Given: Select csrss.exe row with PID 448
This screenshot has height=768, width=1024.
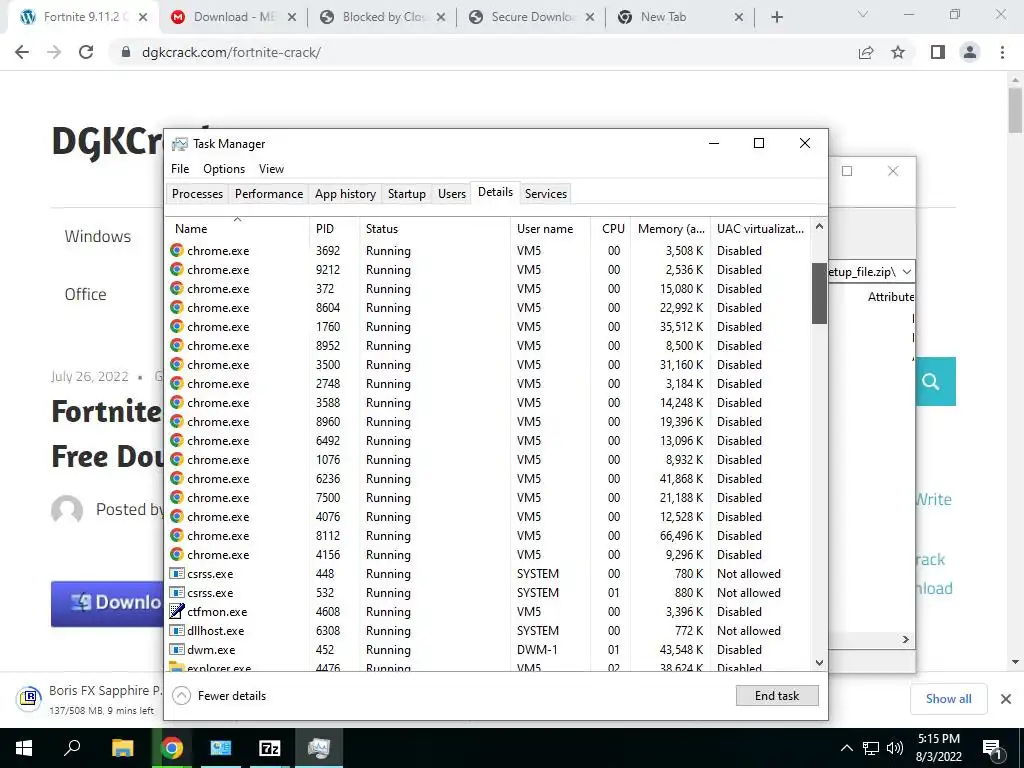Looking at the screenshot, I should (488, 574).
